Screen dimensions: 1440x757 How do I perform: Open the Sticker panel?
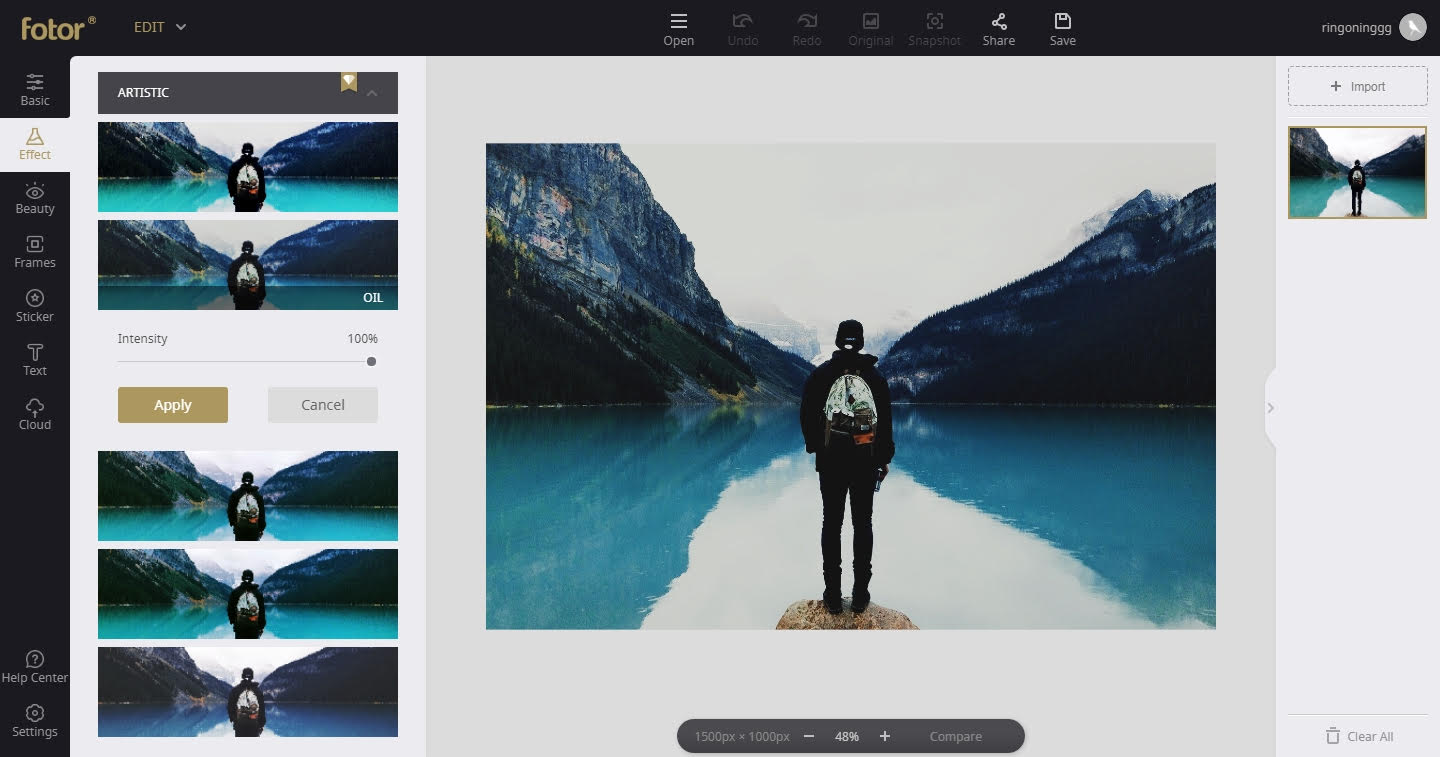click(35, 306)
